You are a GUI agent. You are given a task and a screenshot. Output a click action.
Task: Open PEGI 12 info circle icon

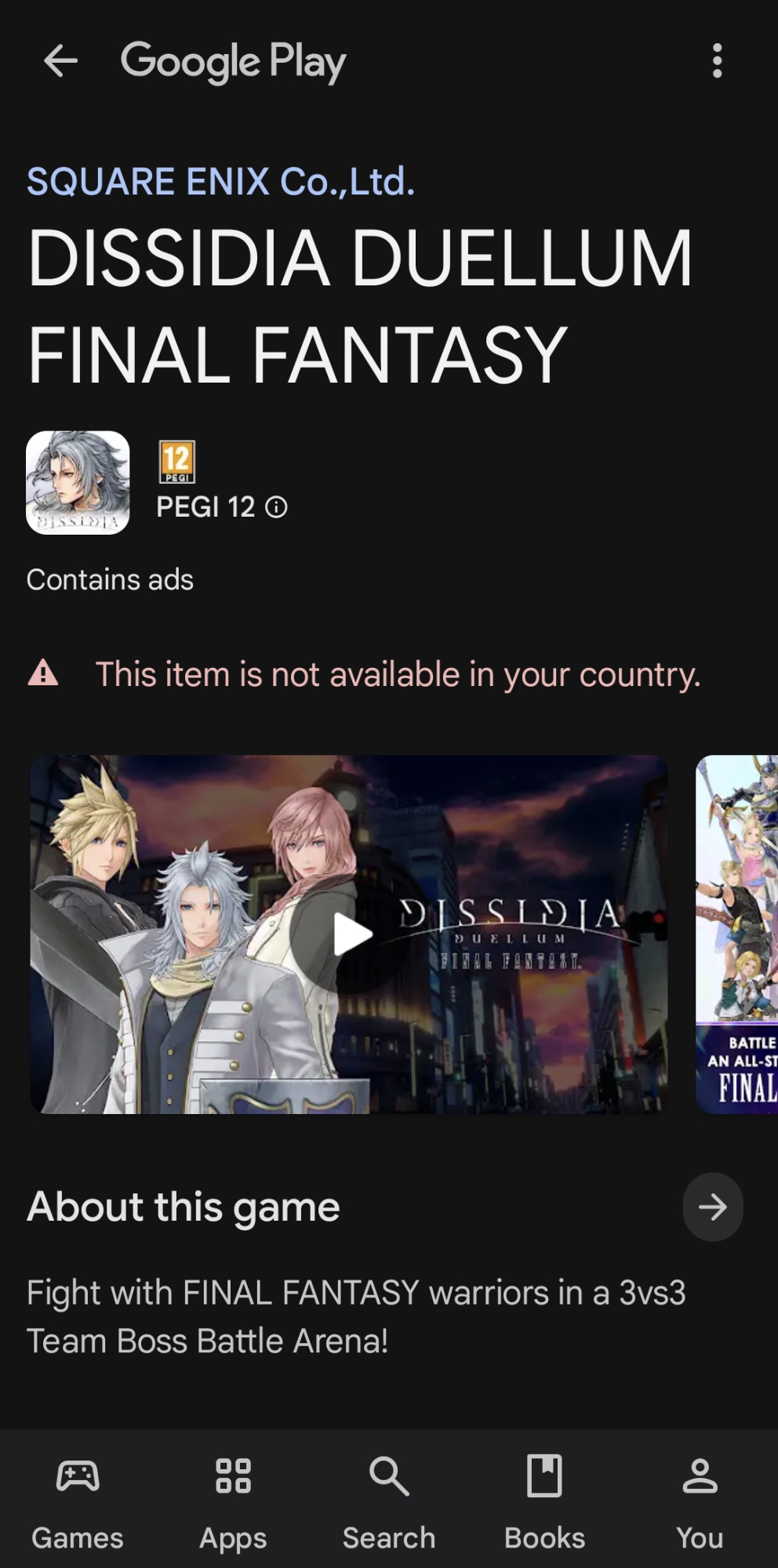click(276, 507)
